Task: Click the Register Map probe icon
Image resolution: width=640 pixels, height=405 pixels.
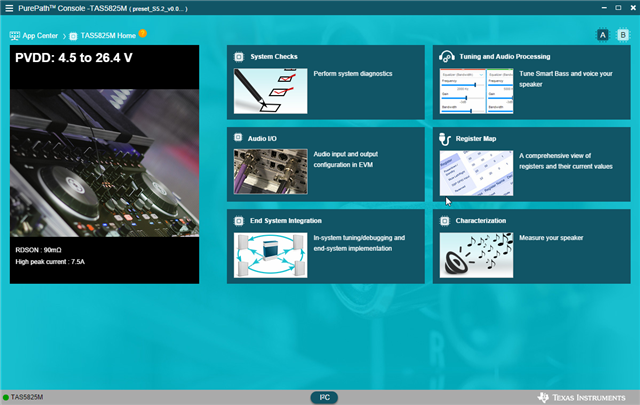Action: (x=445, y=139)
